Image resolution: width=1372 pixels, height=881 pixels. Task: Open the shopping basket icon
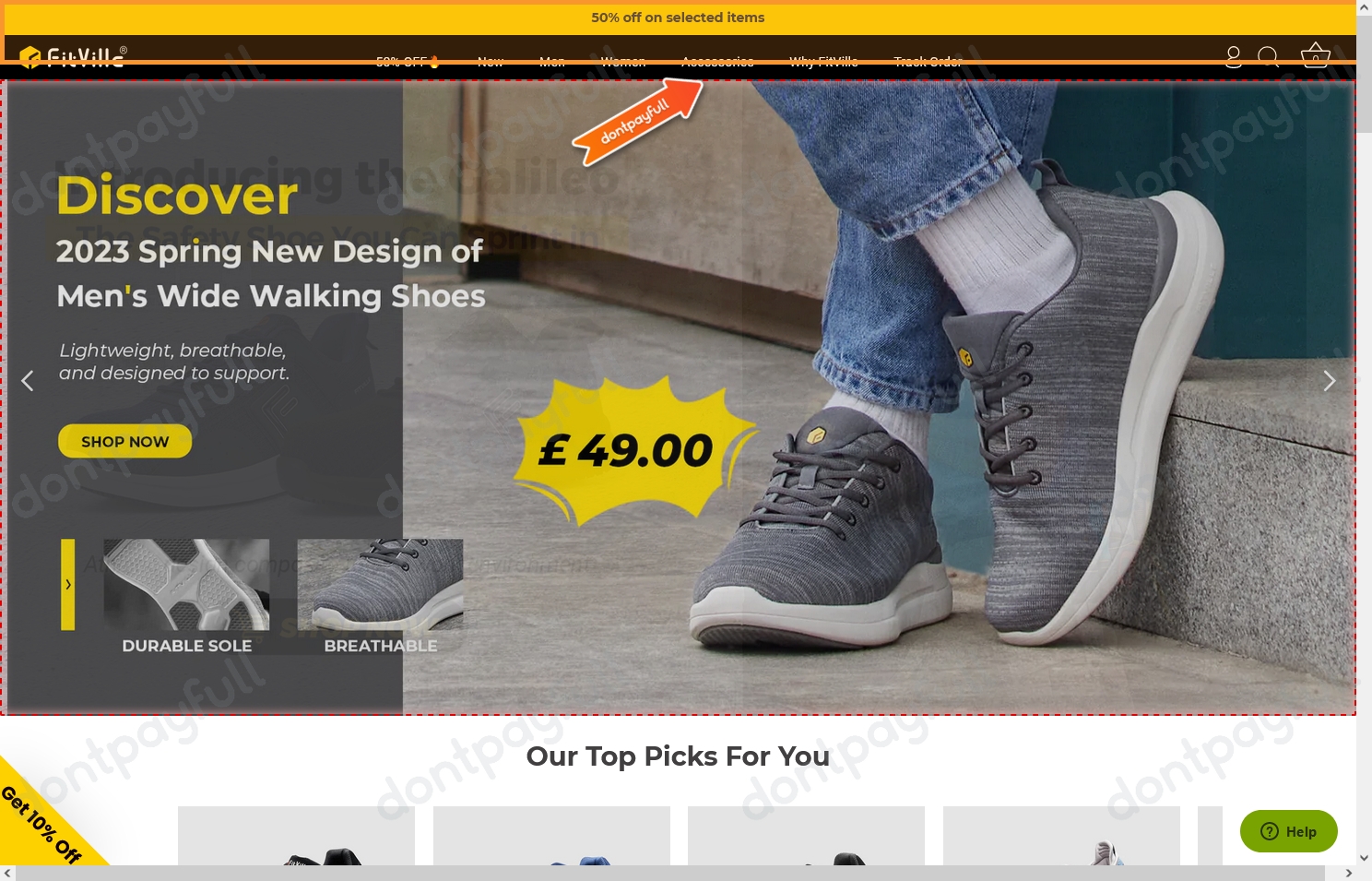(1315, 56)
